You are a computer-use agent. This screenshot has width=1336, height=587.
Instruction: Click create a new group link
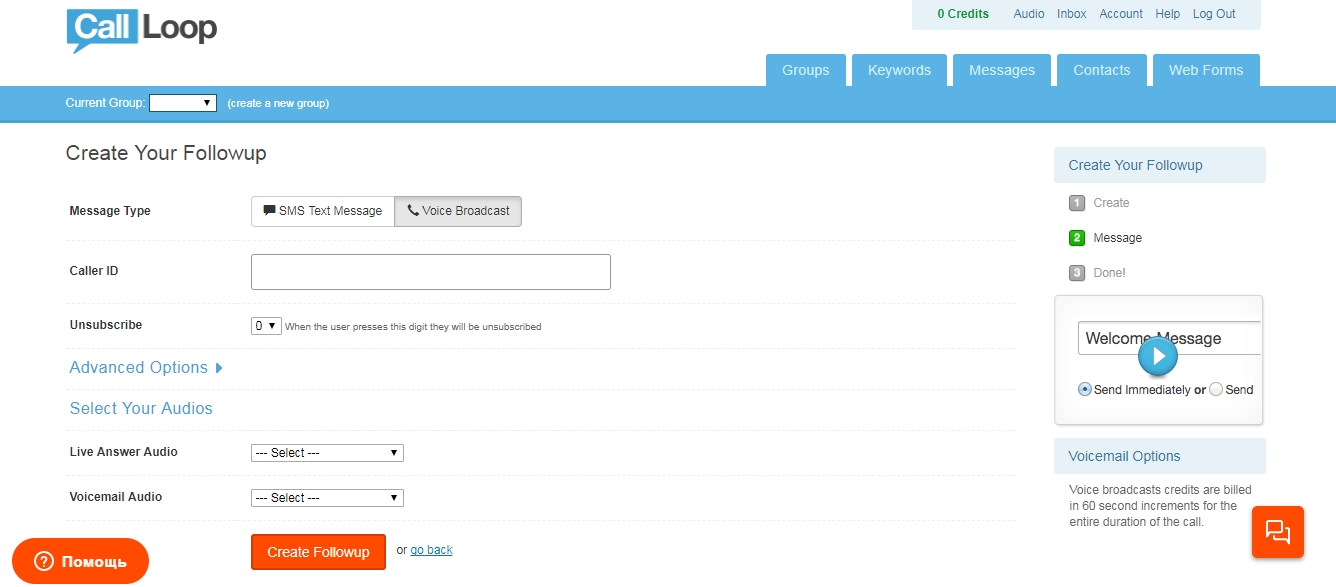coord(278,103)
